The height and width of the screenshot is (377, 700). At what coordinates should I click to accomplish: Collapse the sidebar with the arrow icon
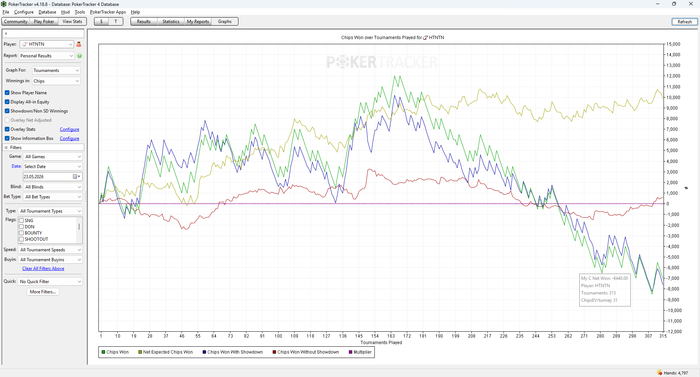pyautogui.click(x=6, y=34)
